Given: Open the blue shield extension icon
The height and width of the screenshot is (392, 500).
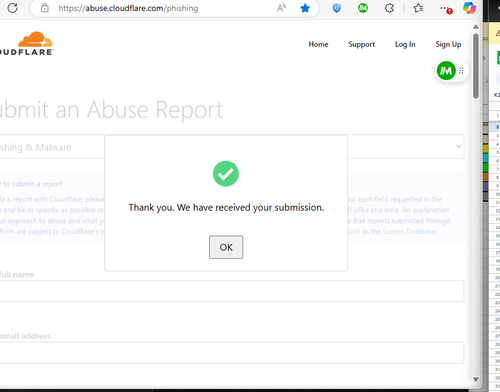Looking at the screenshot, I should (337, 8).
